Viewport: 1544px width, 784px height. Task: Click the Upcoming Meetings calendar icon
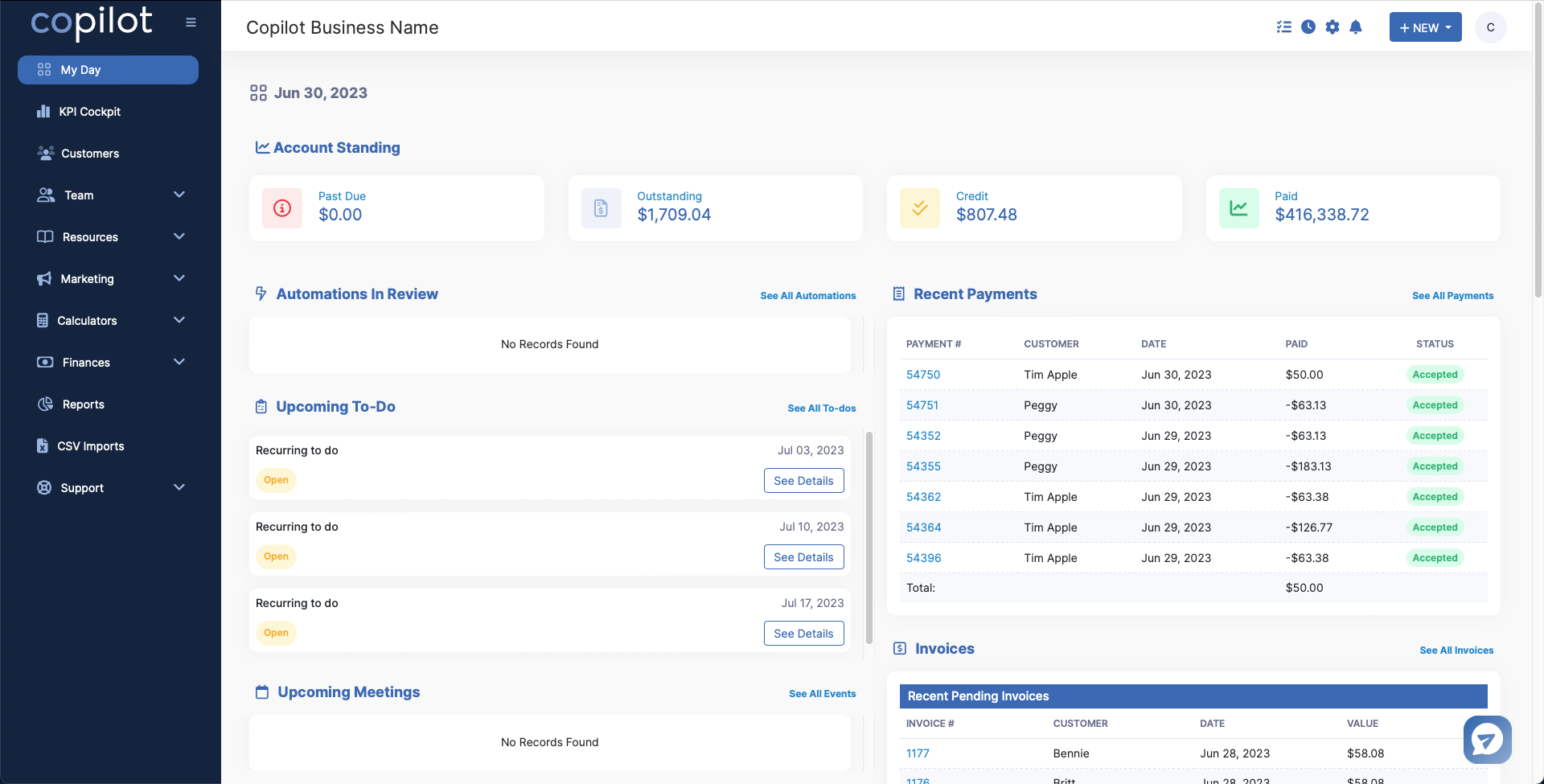point(262,692)
